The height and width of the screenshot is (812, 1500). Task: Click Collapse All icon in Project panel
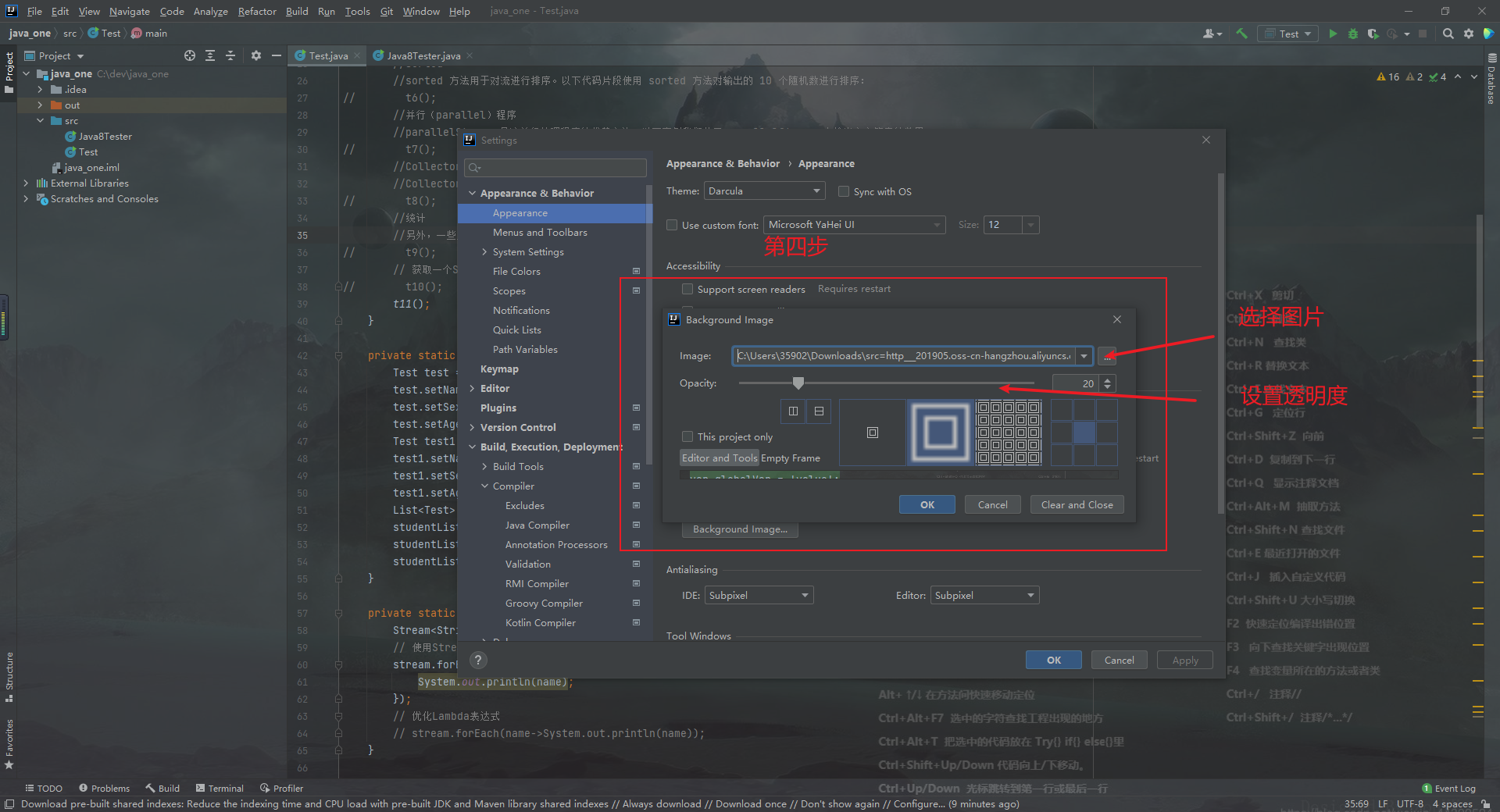[230, 55]
